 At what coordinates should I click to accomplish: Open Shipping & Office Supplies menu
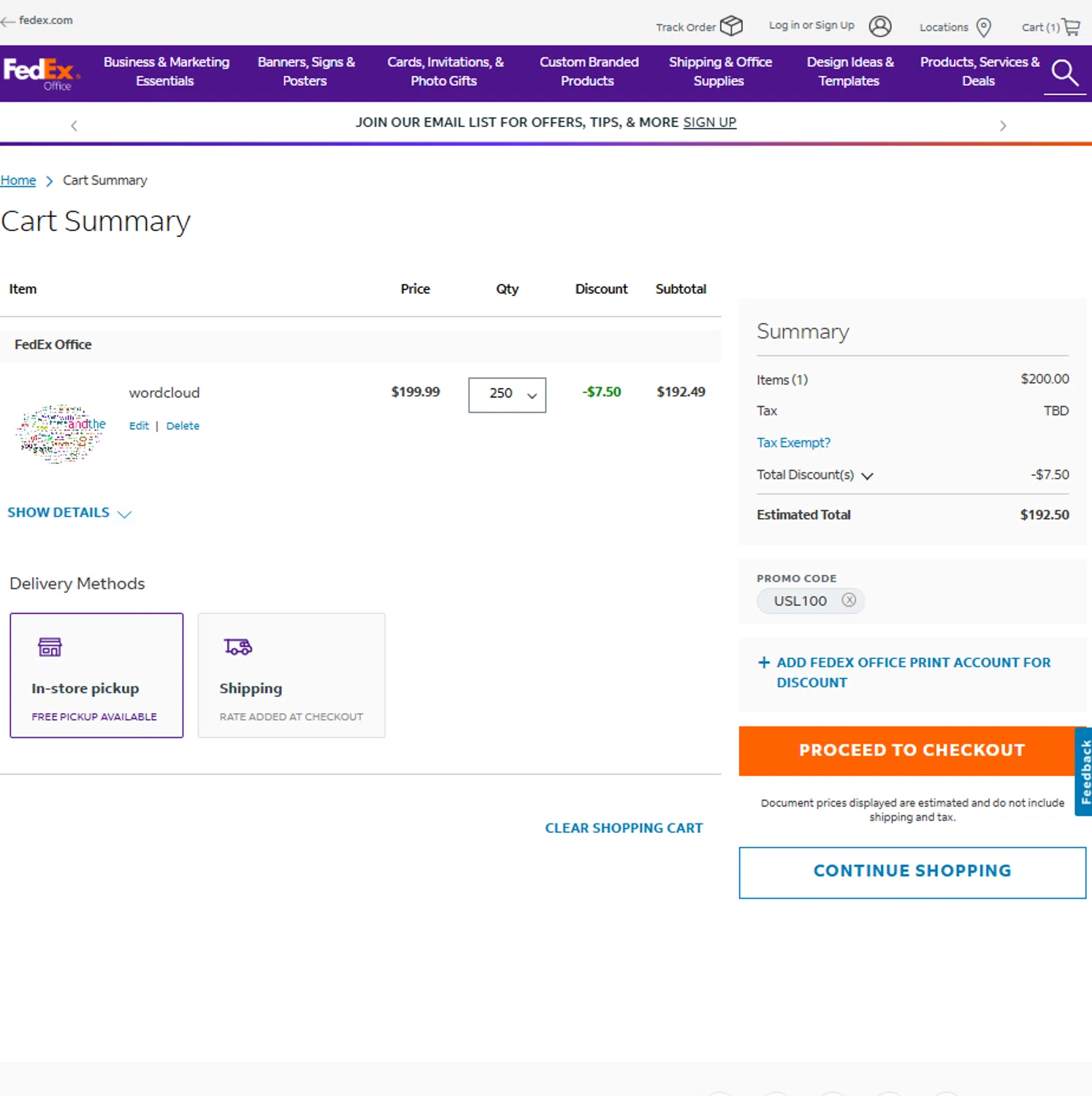coord(719,72)
